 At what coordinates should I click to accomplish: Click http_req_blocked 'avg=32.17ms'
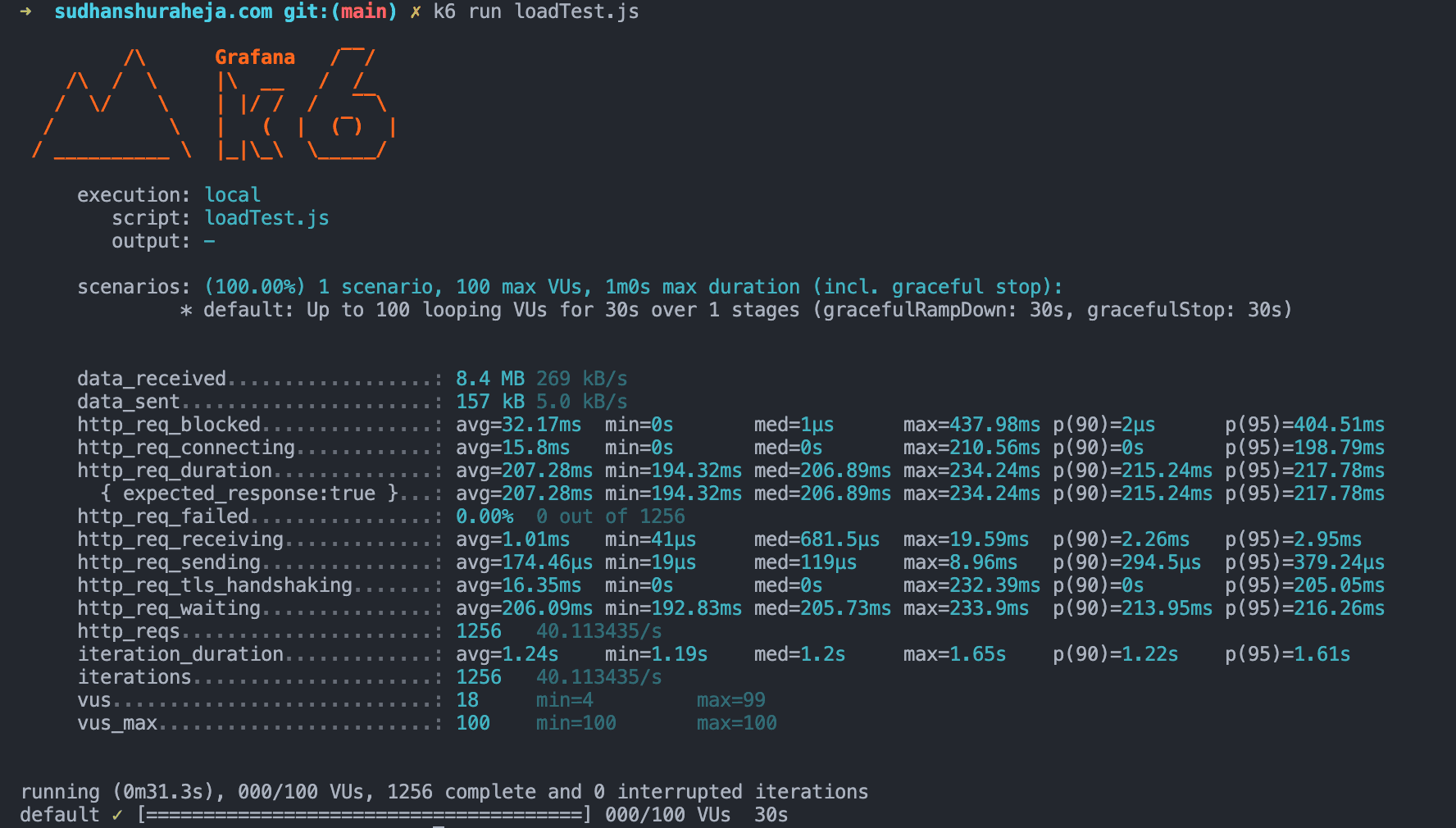pos(518,425)
